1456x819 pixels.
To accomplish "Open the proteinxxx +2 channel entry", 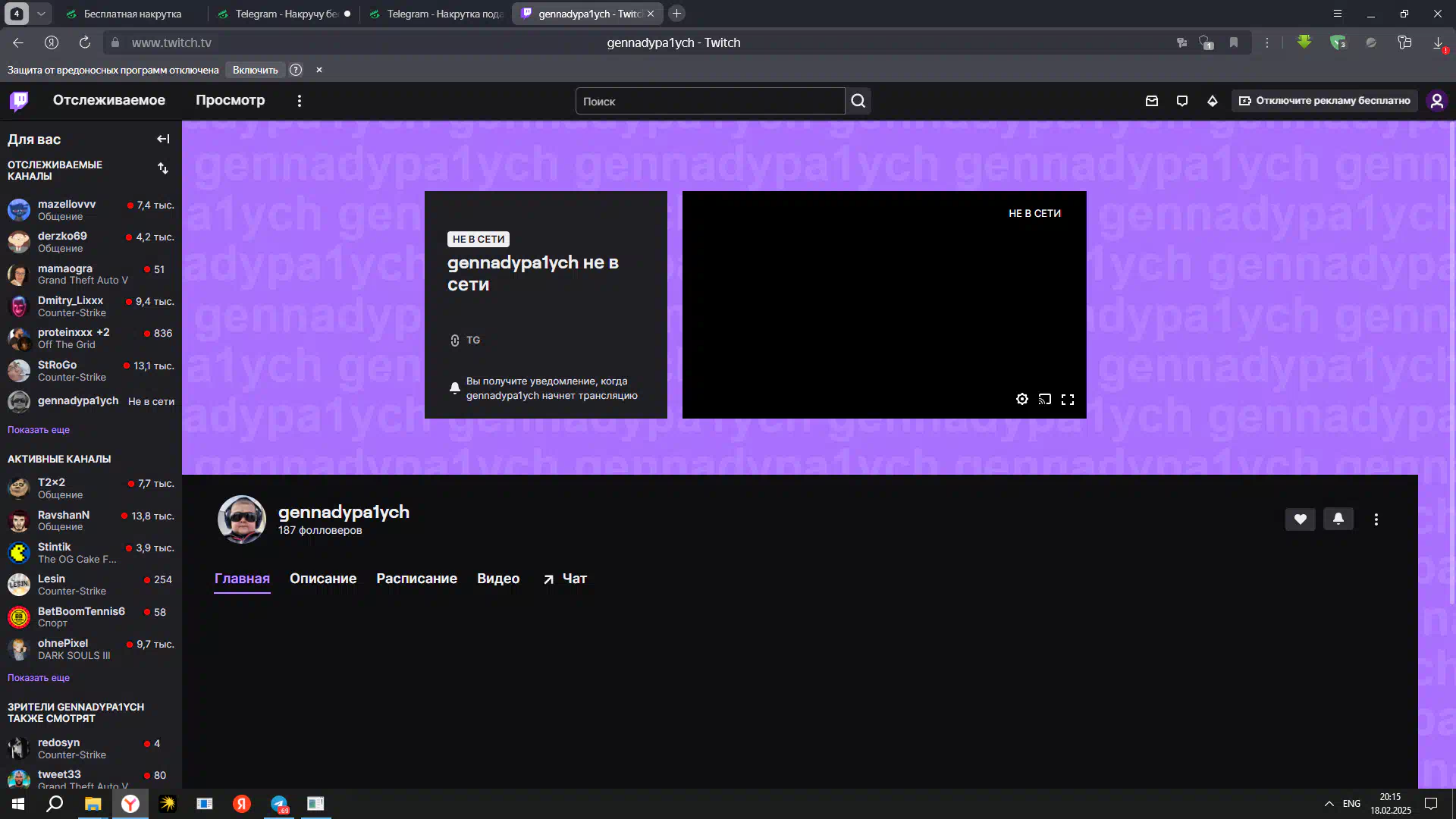I will click(91, 338).
